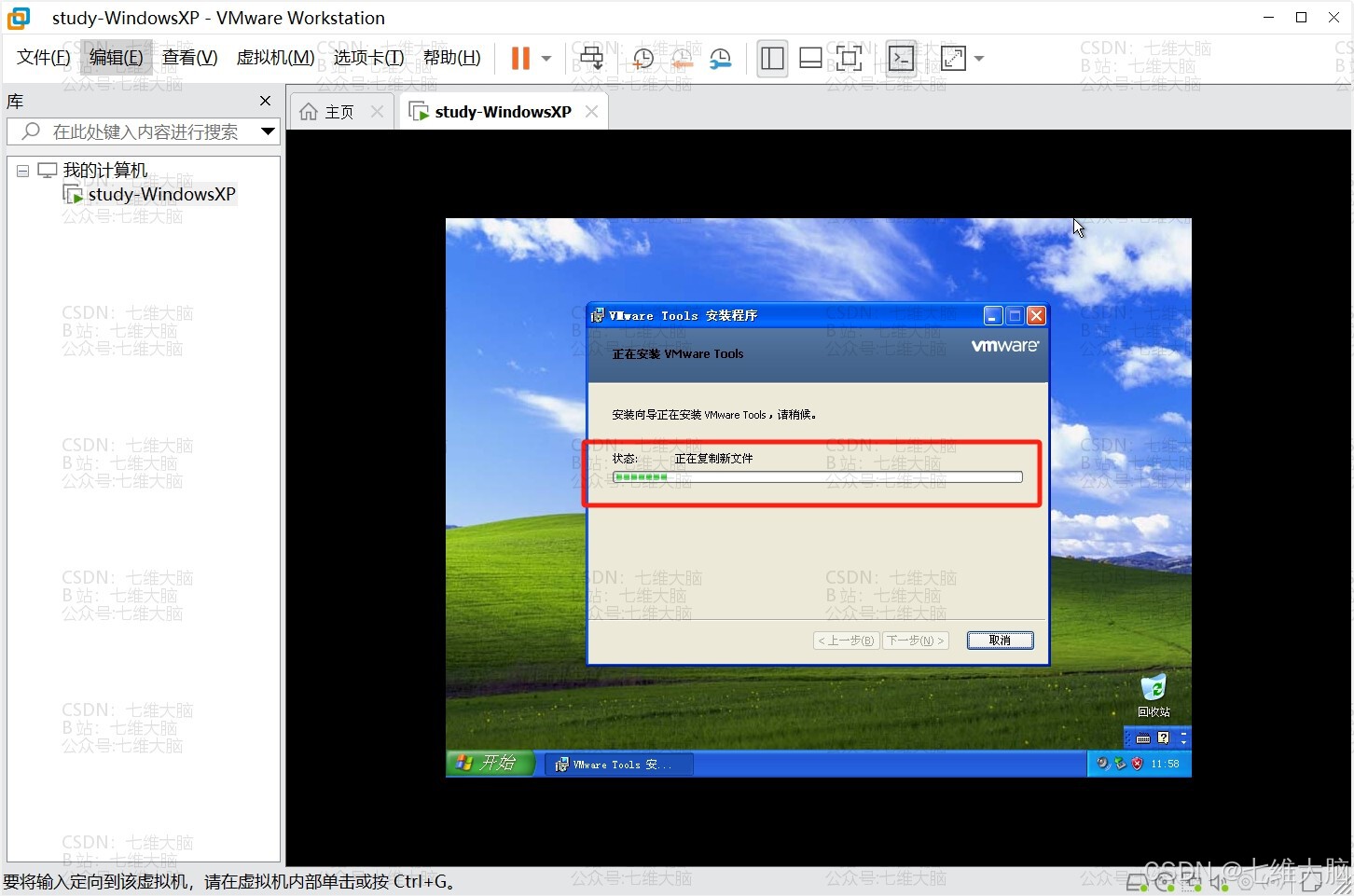
Task: Click the VMware Workstation title bar icon
Action: coord(19,18)
